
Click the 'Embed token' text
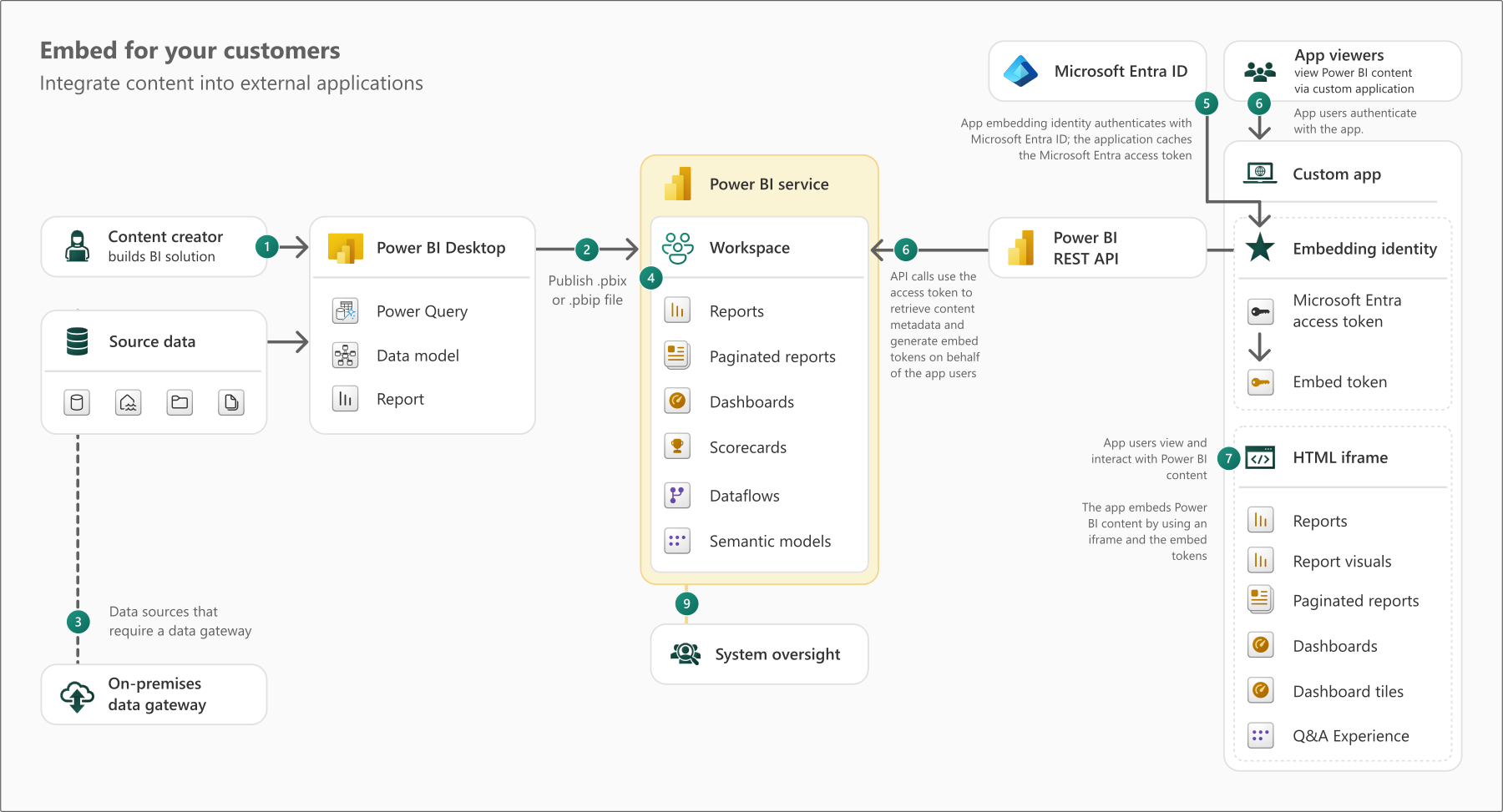point(1339,382)
